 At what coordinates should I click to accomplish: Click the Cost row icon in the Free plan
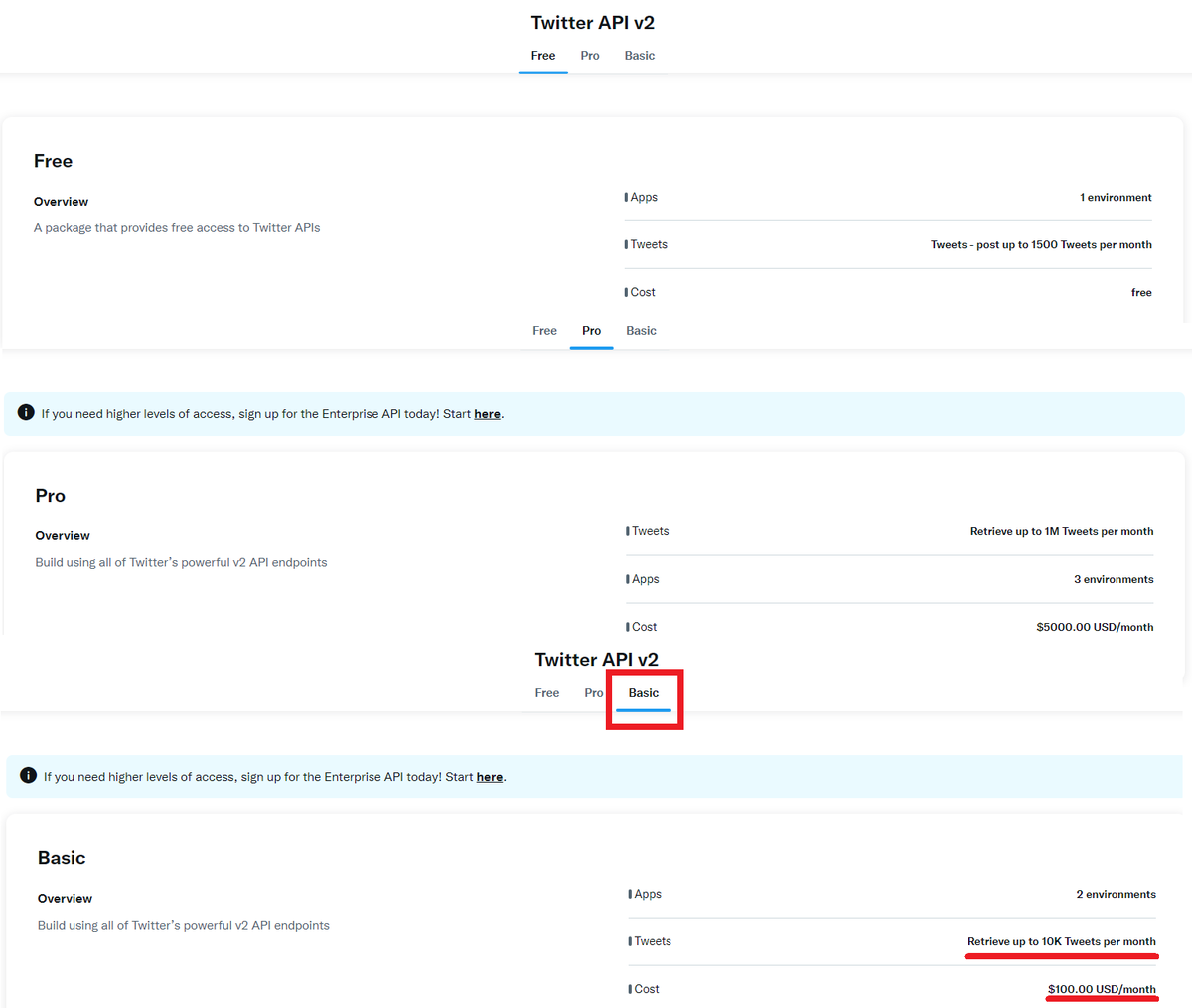coord(627,292)
